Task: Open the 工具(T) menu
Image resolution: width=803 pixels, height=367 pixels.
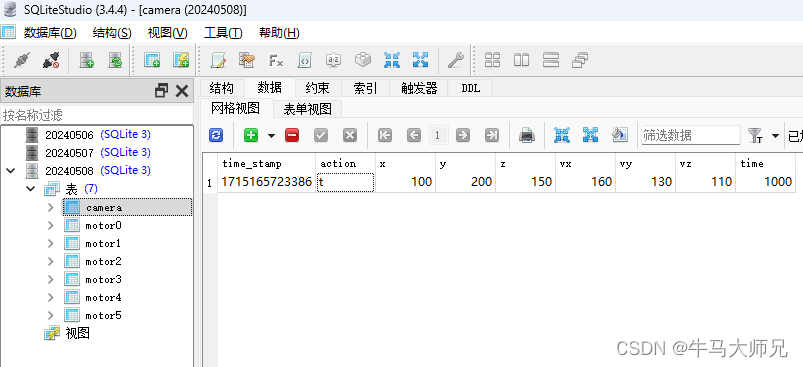Action: click(x=223, y=33)
